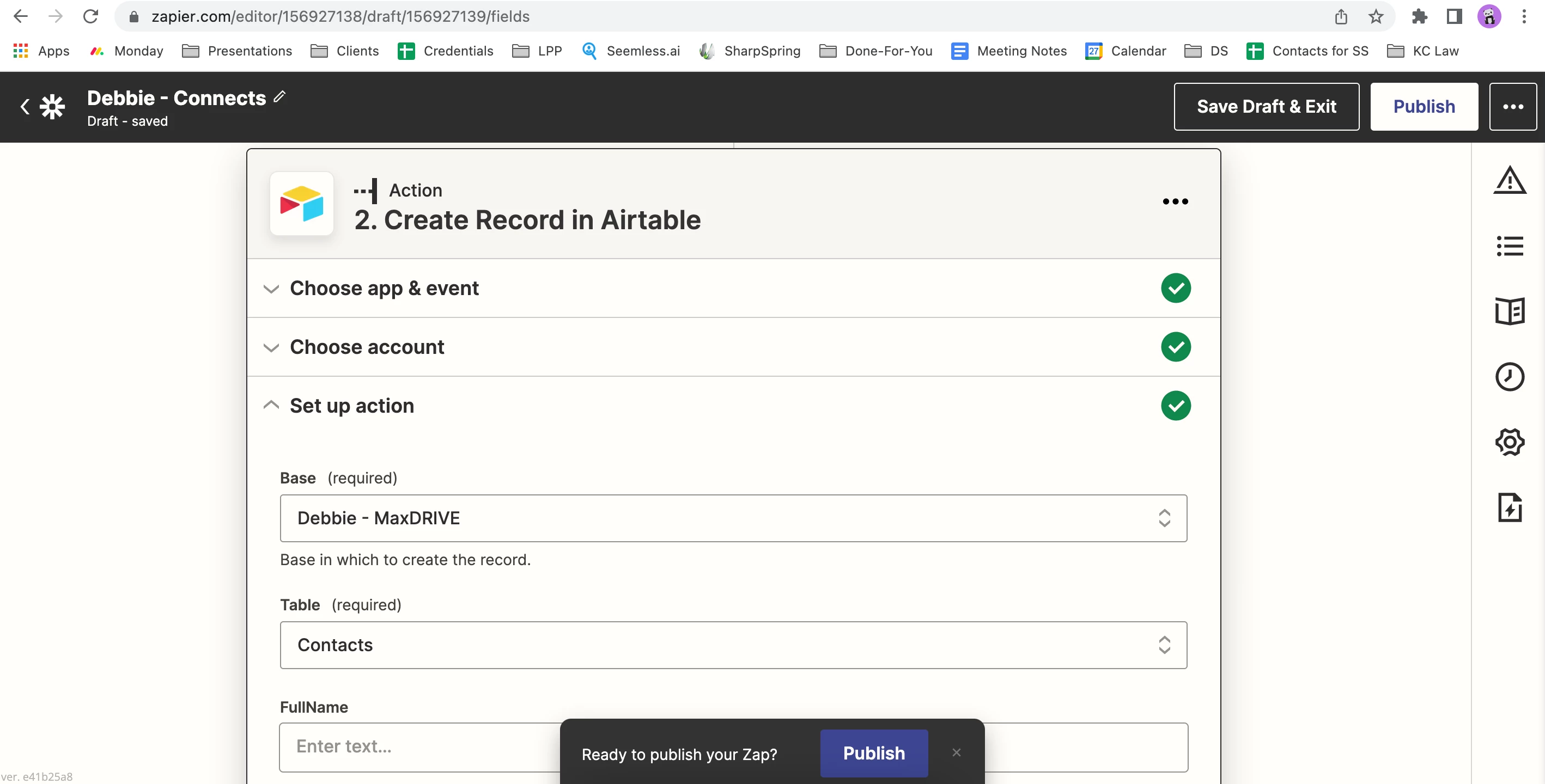Click the green check beside Choose account

click(x=1175, y=347)
